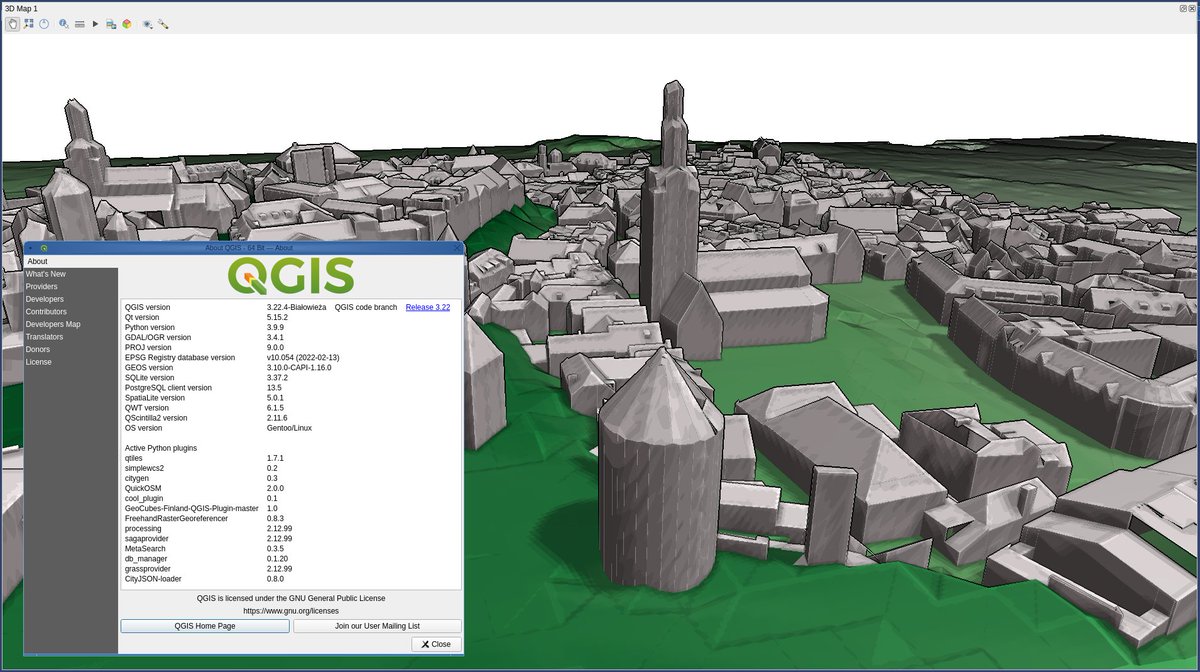Click the '3.22.4-Białowieża' version value

tap(298, 307)
